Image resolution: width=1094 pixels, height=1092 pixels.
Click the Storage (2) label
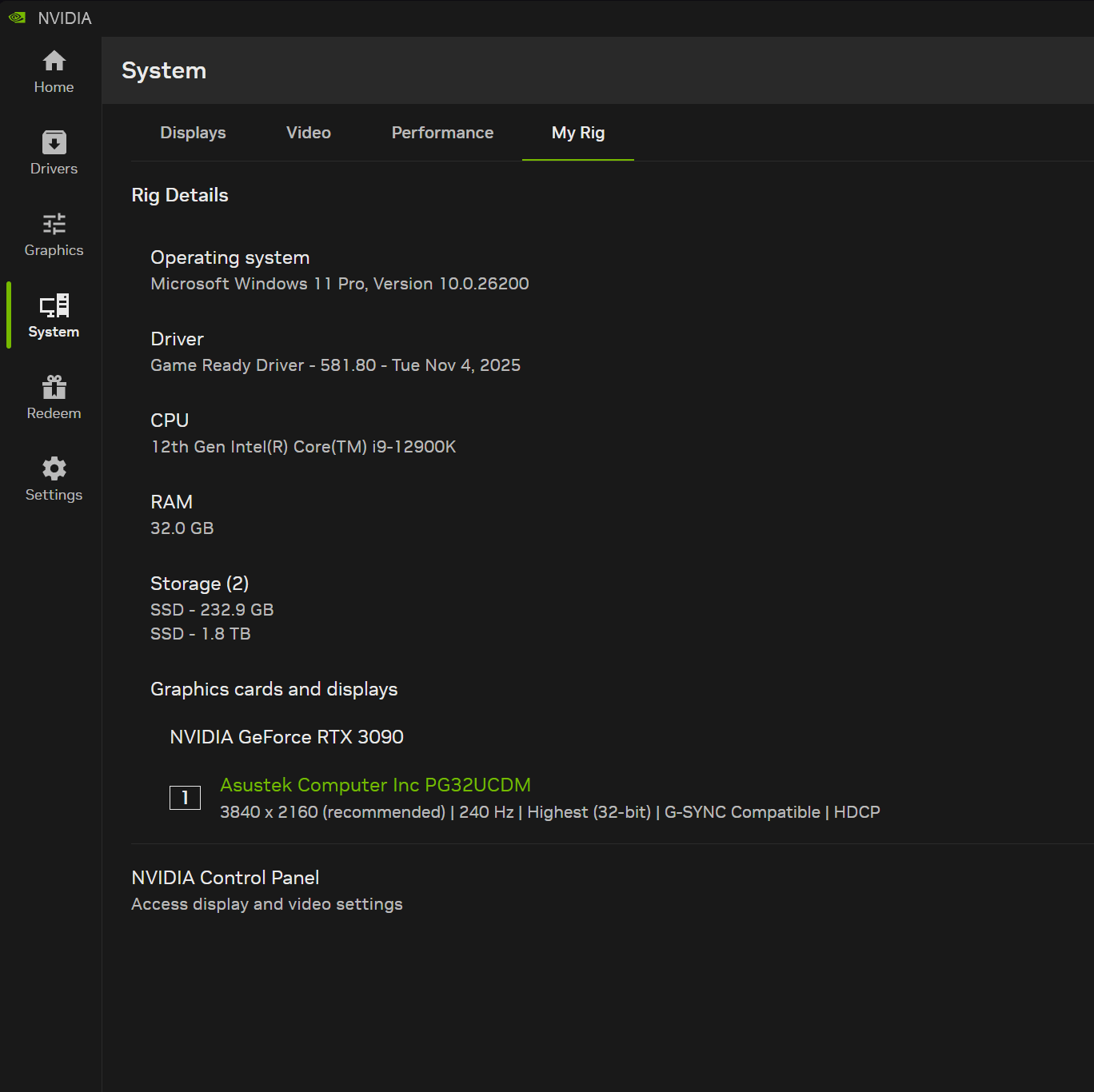point(200,584)
